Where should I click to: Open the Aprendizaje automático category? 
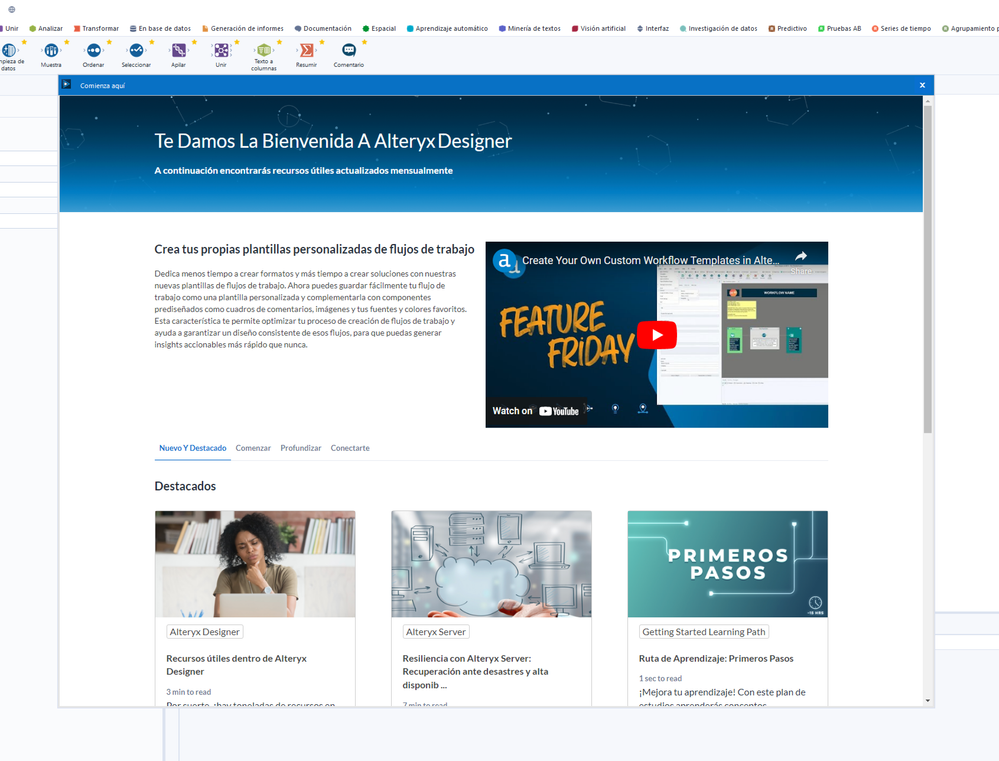[x=447, y=29]
